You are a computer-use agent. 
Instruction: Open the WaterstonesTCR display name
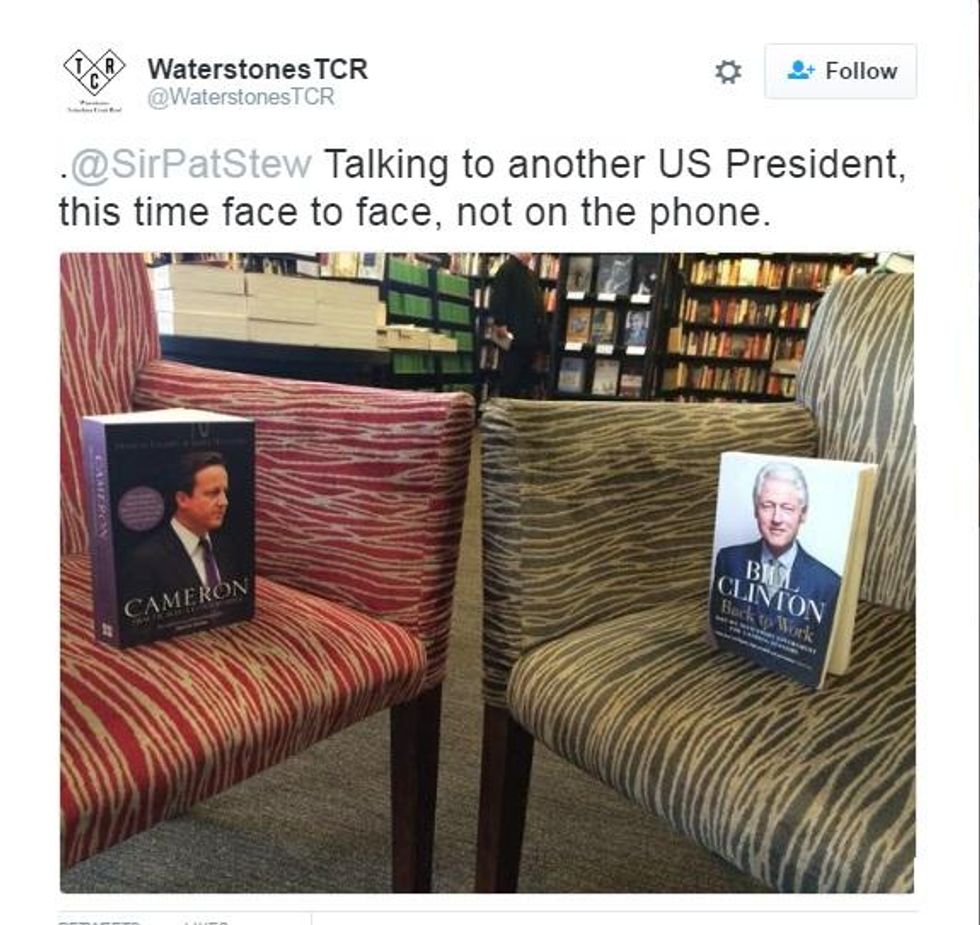258,69
